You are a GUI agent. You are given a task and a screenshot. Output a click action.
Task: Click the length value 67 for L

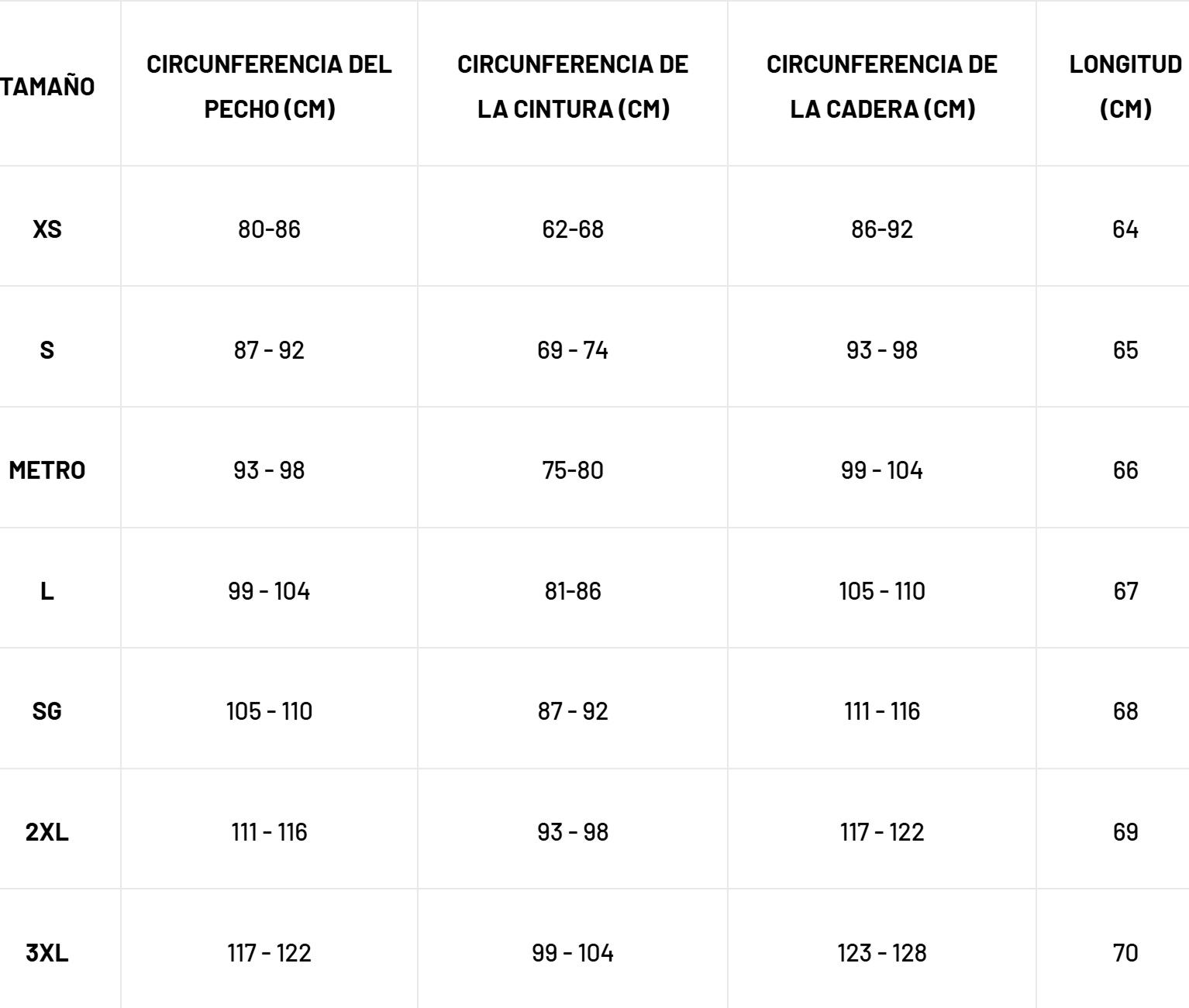pos(1125,591)
